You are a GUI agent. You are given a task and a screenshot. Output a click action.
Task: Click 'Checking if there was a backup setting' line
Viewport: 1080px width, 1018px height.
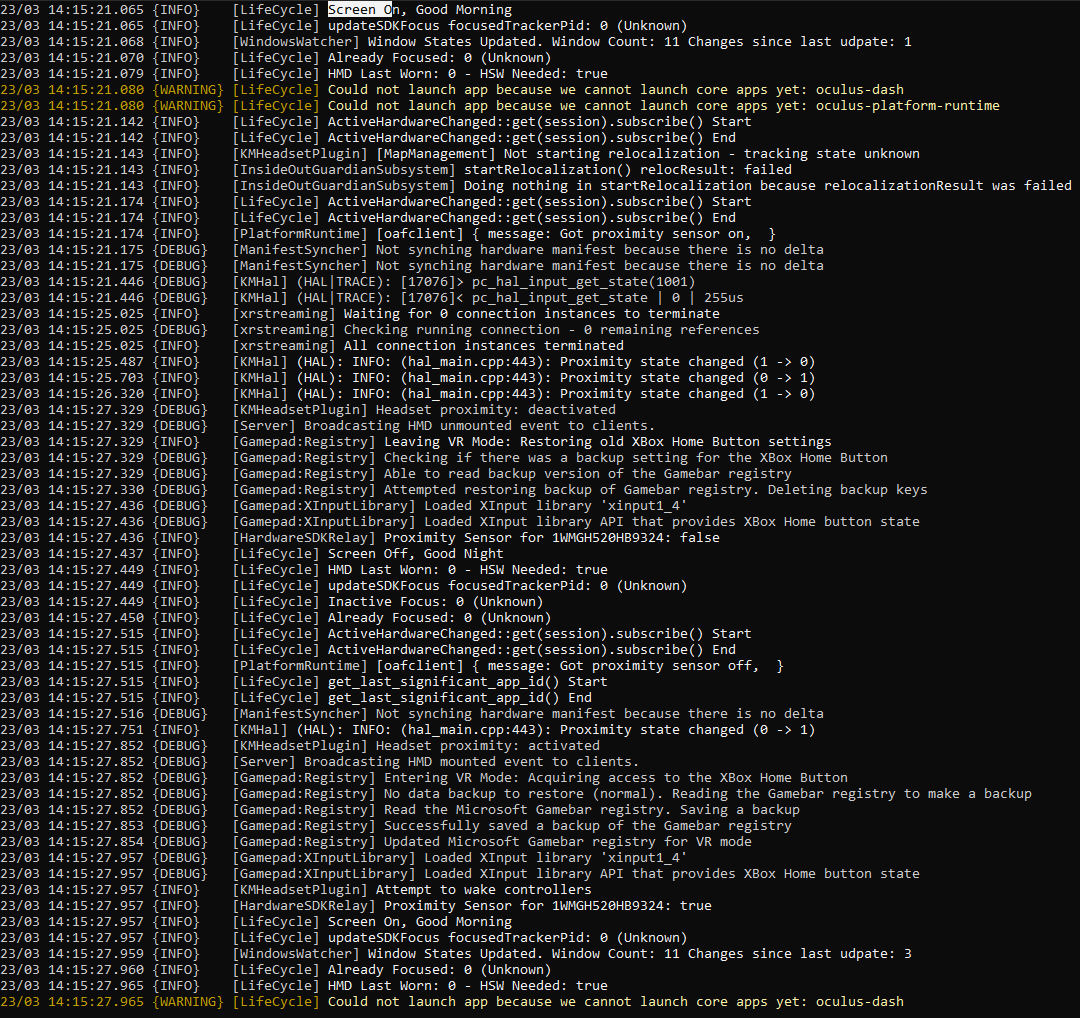(444, 457)
